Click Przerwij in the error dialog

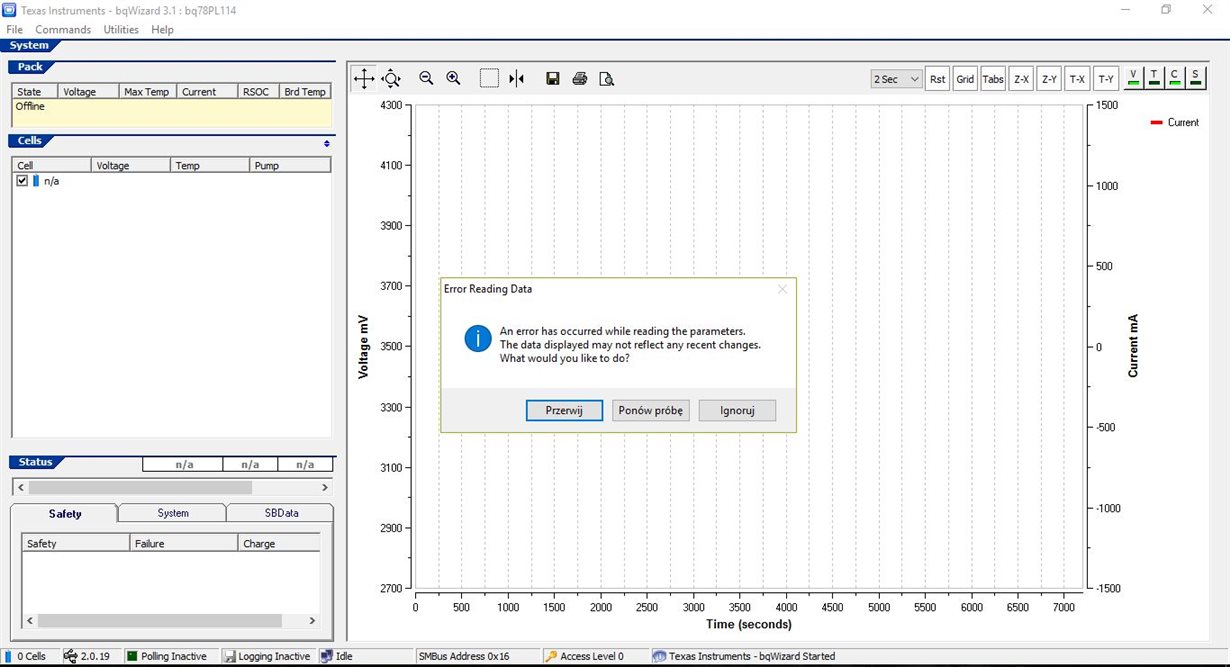coord(564,411)
